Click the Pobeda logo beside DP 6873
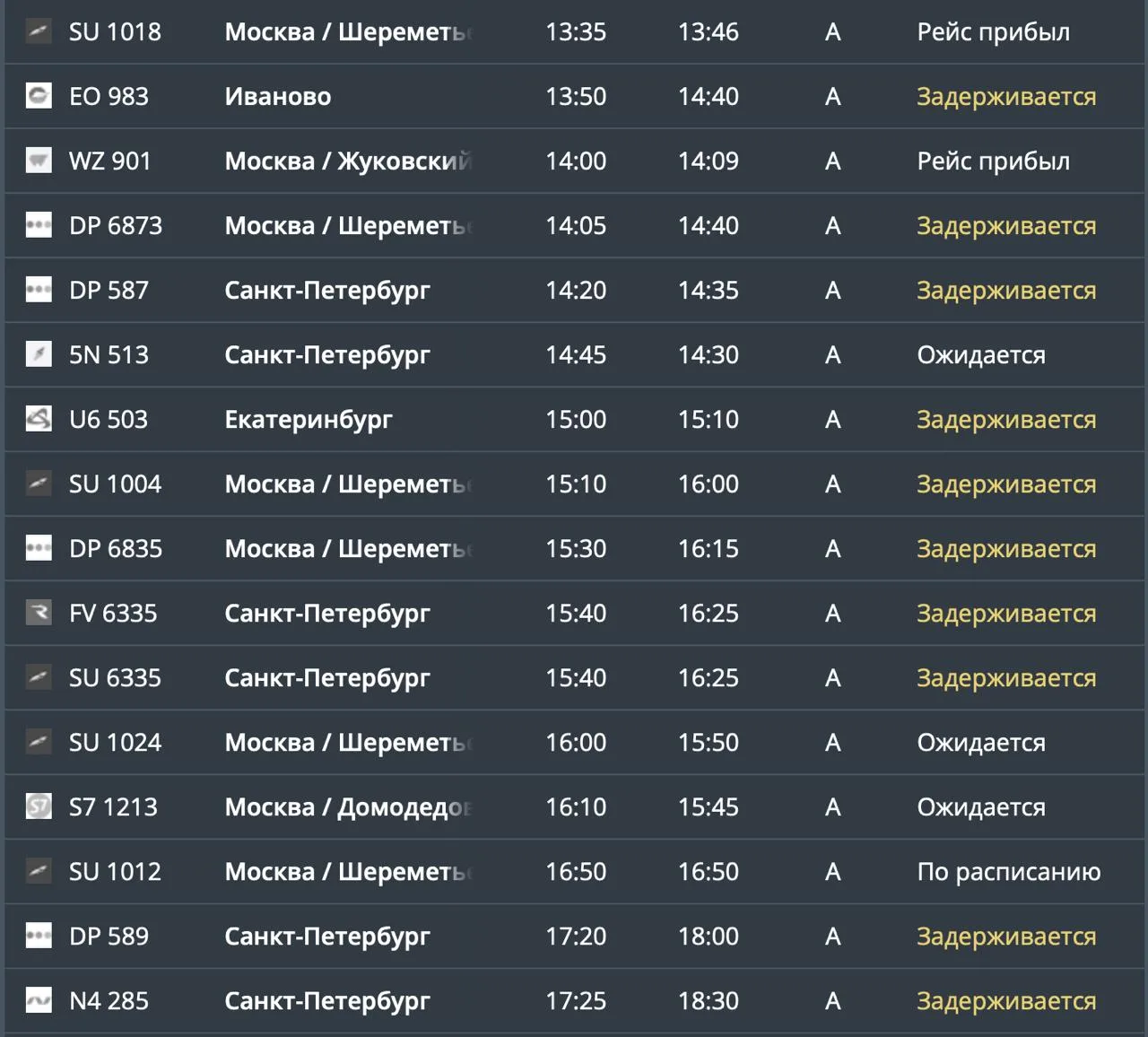This screenshot has height=1037, width=1148. (39, 225)
